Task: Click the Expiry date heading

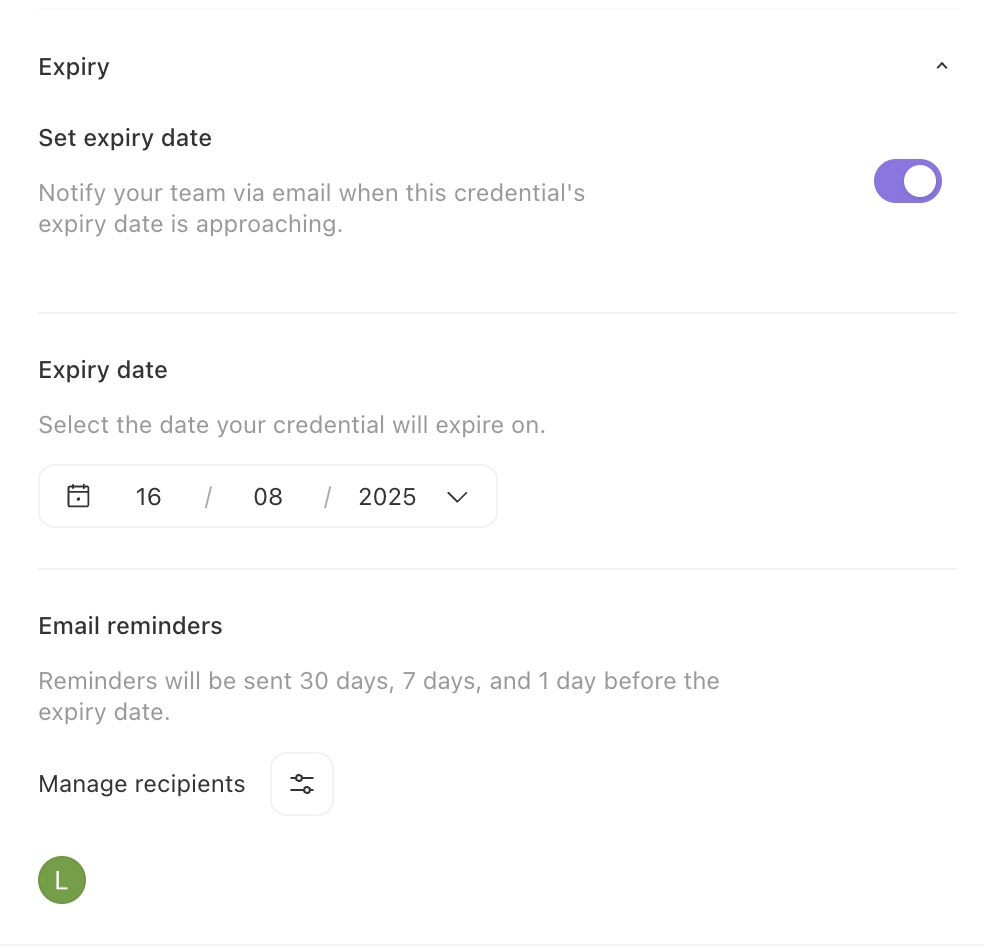Action: [103, 370]
